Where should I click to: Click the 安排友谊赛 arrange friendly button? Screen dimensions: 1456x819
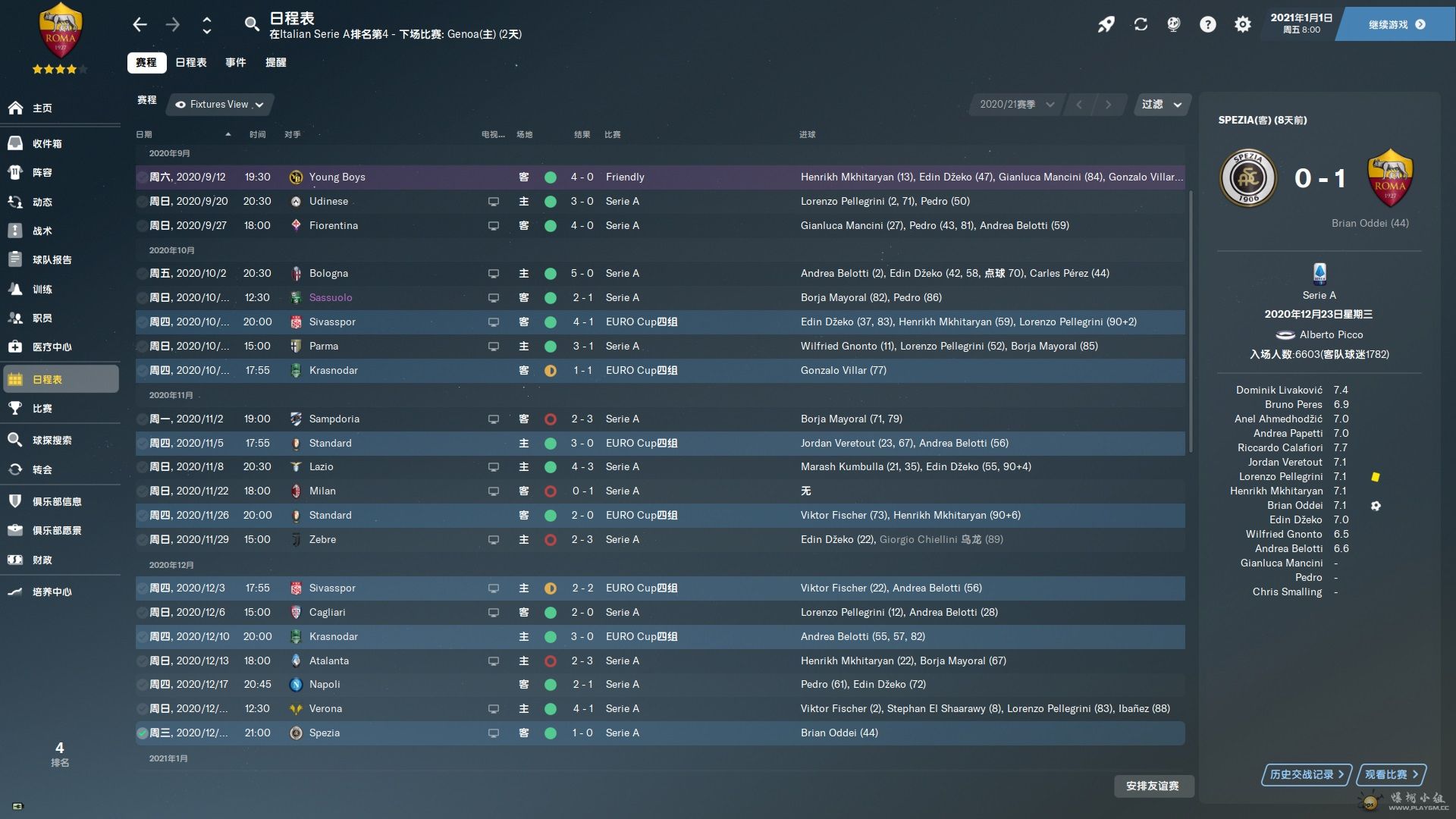[x=1152, y=786]
